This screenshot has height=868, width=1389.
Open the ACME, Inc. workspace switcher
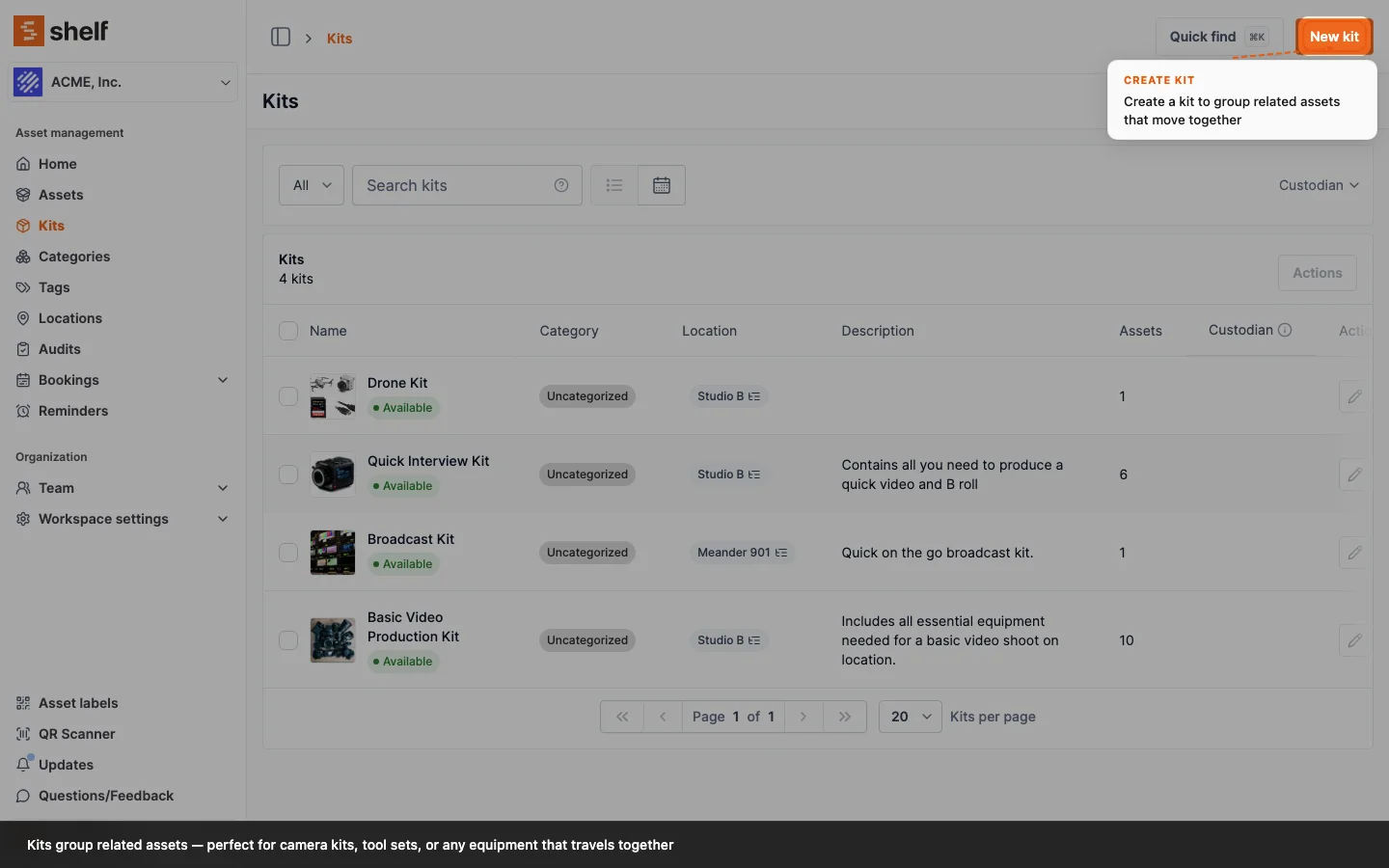(x=123, y=82)
